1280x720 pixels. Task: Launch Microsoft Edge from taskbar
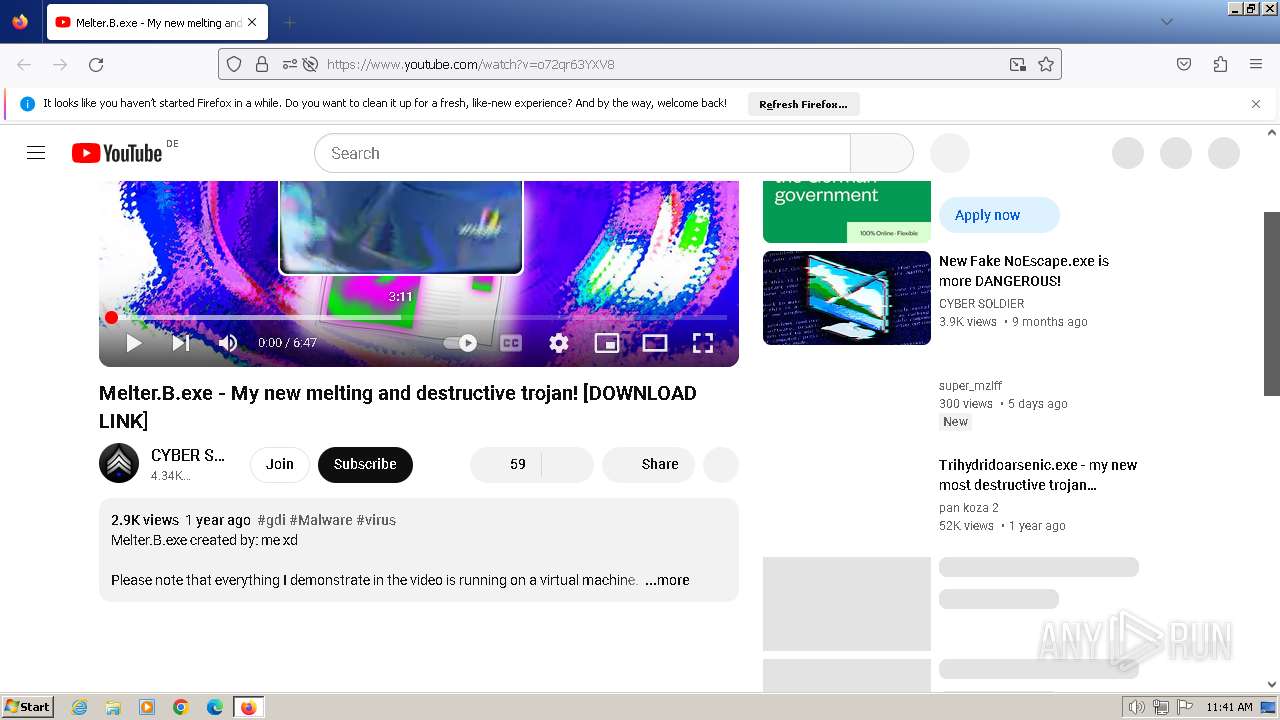coord(215,707)
